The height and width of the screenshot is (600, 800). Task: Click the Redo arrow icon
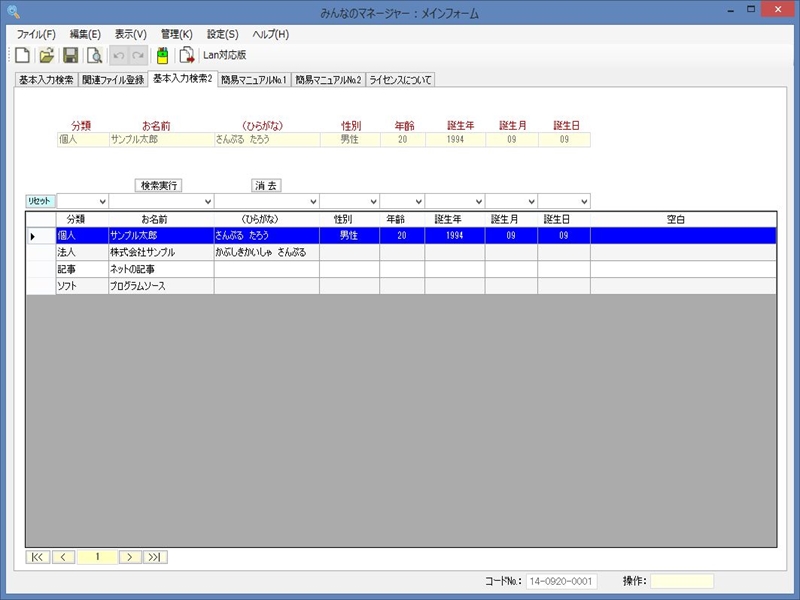click(x=138, y=55)
